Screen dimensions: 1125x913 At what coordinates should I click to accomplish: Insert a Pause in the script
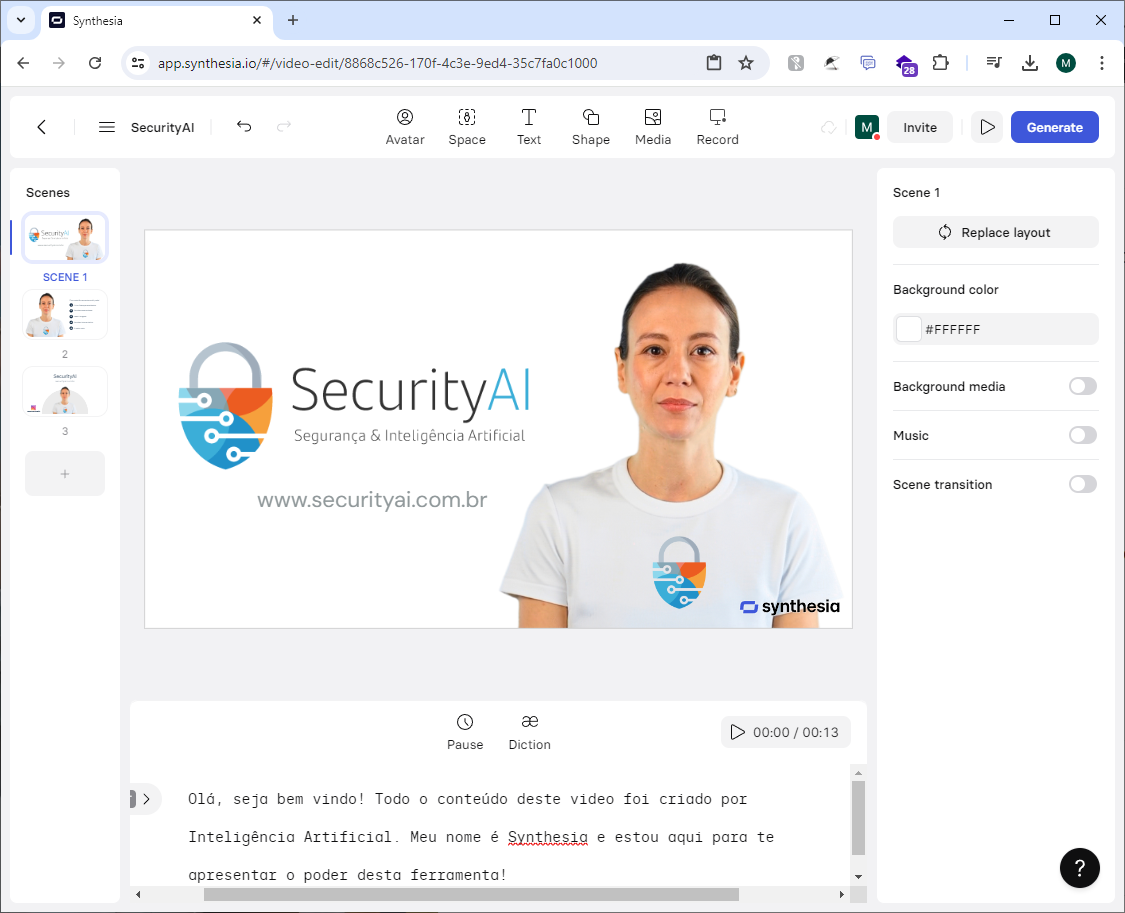[x=465, y=732]
